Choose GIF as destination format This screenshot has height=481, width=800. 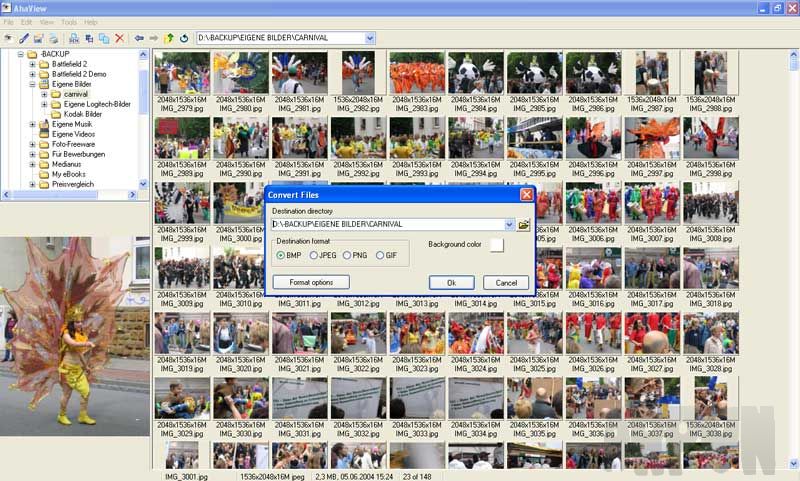(380, 256)
